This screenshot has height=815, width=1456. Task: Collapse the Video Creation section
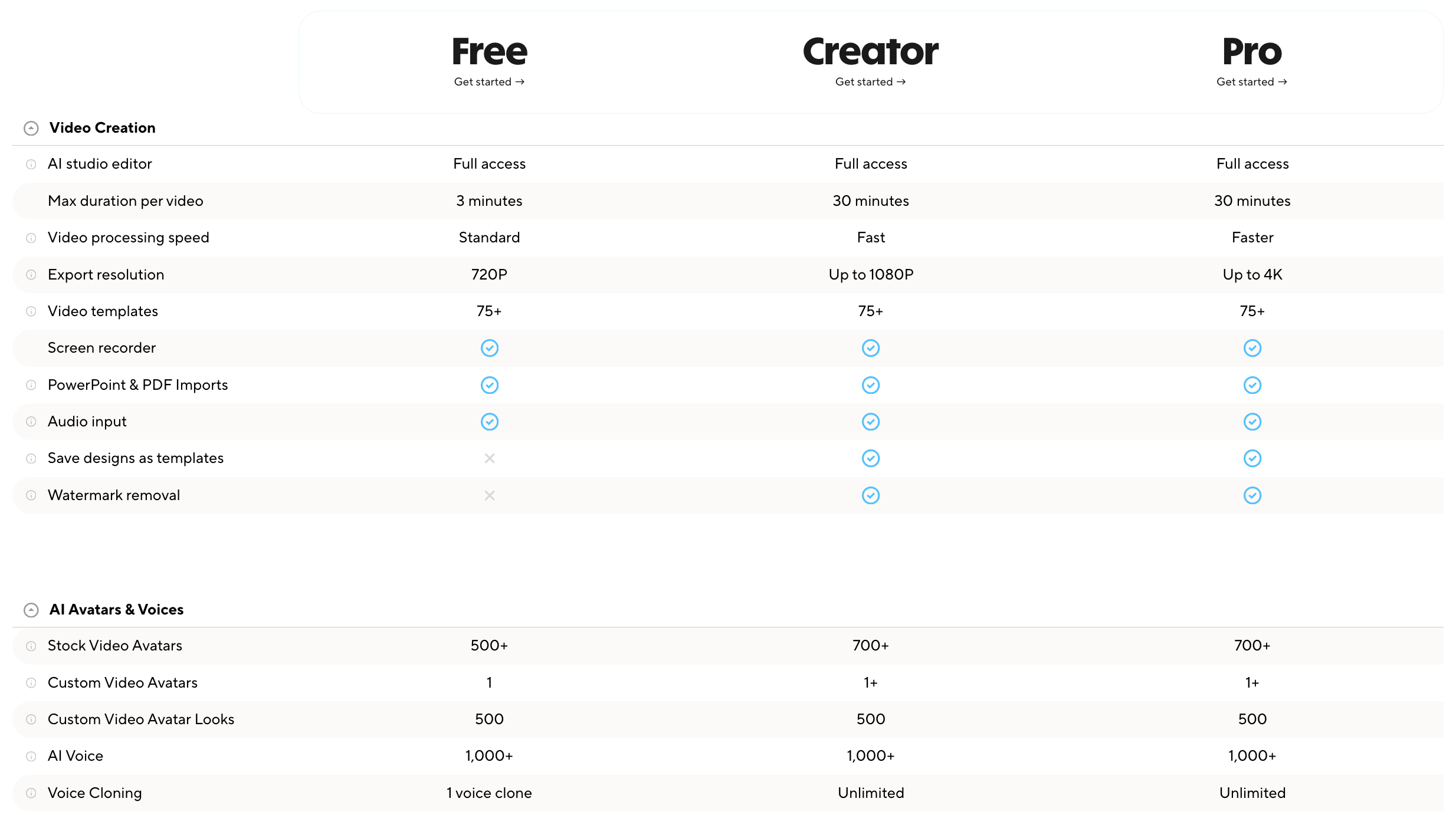coord(31,128)
